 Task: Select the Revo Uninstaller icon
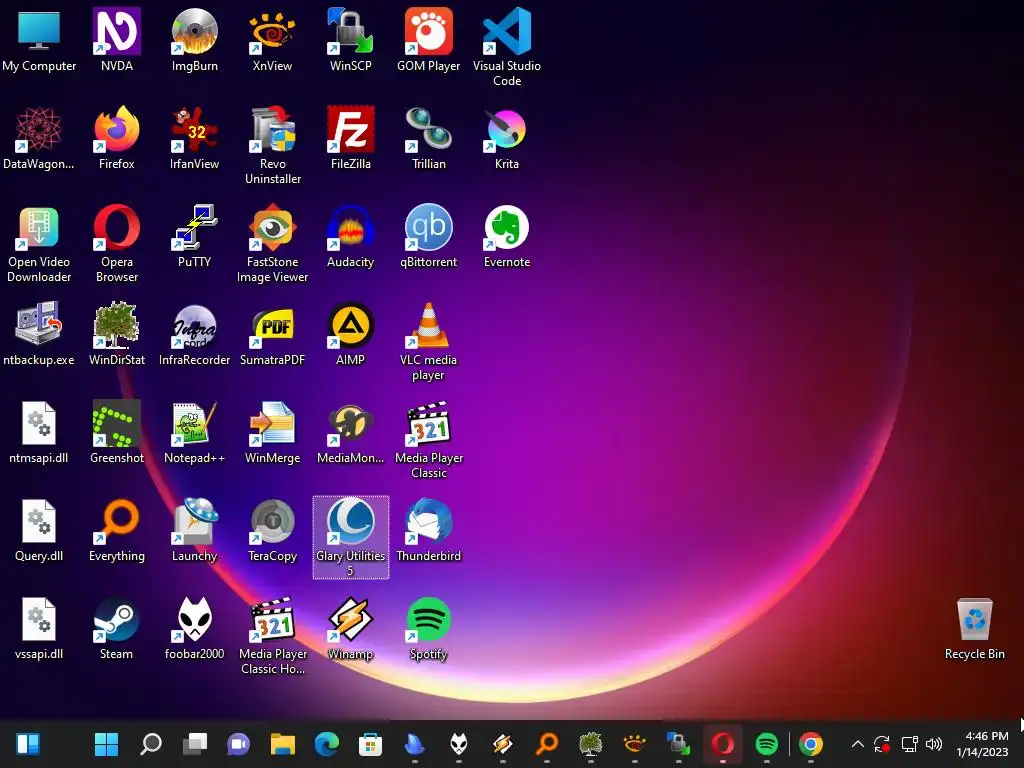(x=272, y=145)
